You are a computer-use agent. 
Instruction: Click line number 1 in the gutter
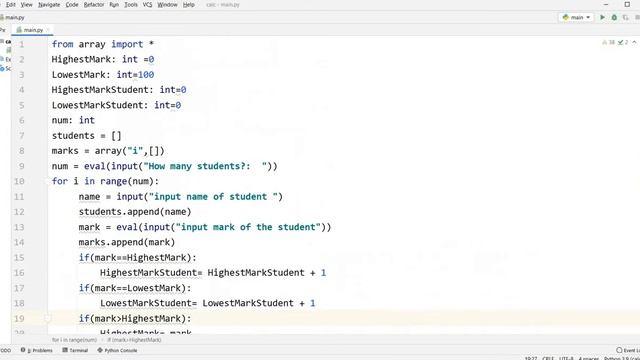[22, 44]
